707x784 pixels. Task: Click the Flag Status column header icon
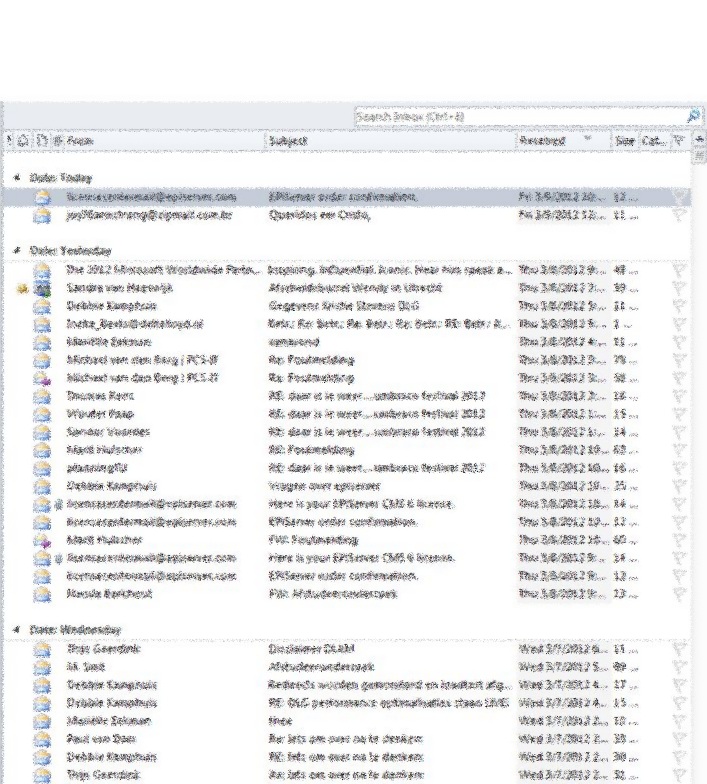pos(679,141)
